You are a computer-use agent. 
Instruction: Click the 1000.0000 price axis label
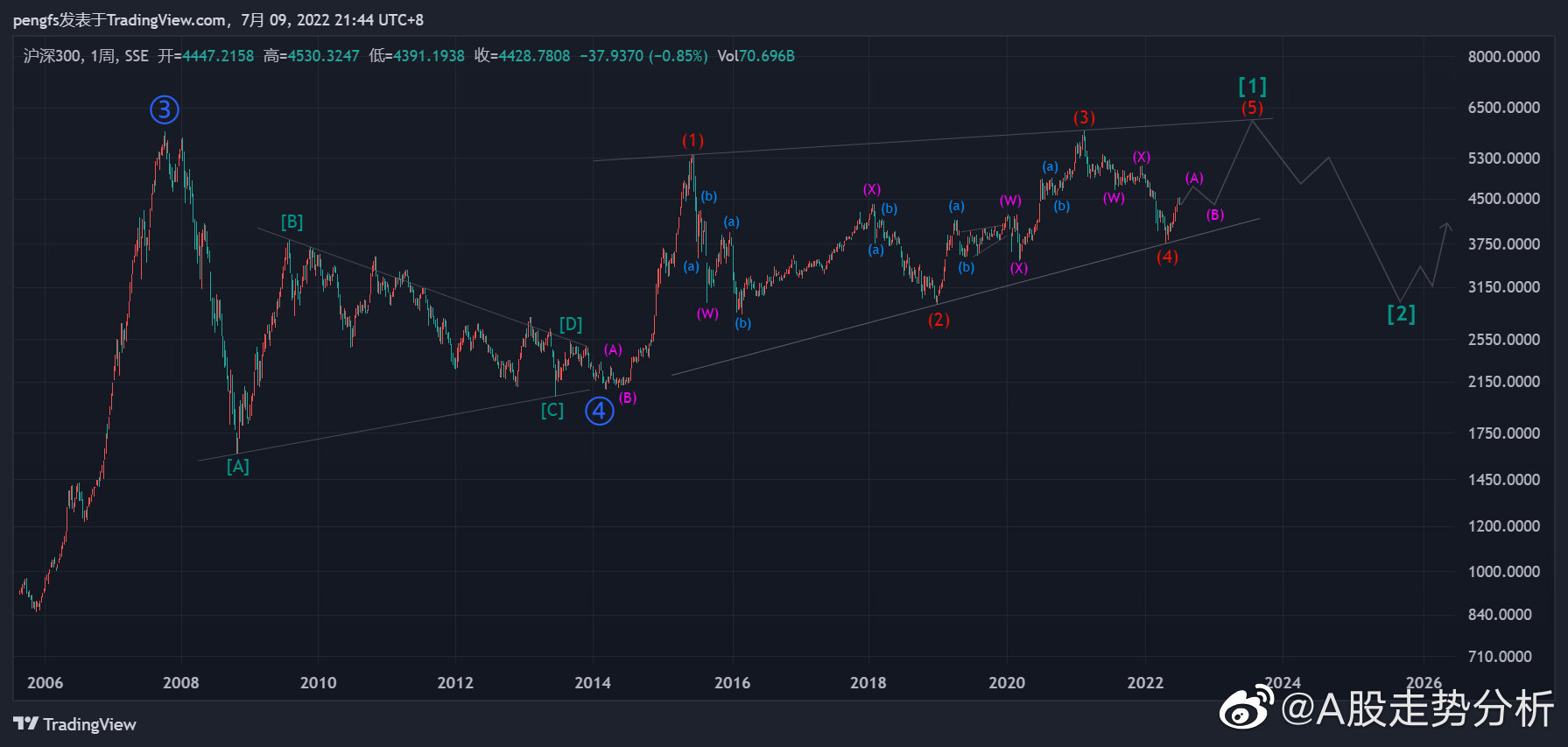click(x=1504, y=572)
